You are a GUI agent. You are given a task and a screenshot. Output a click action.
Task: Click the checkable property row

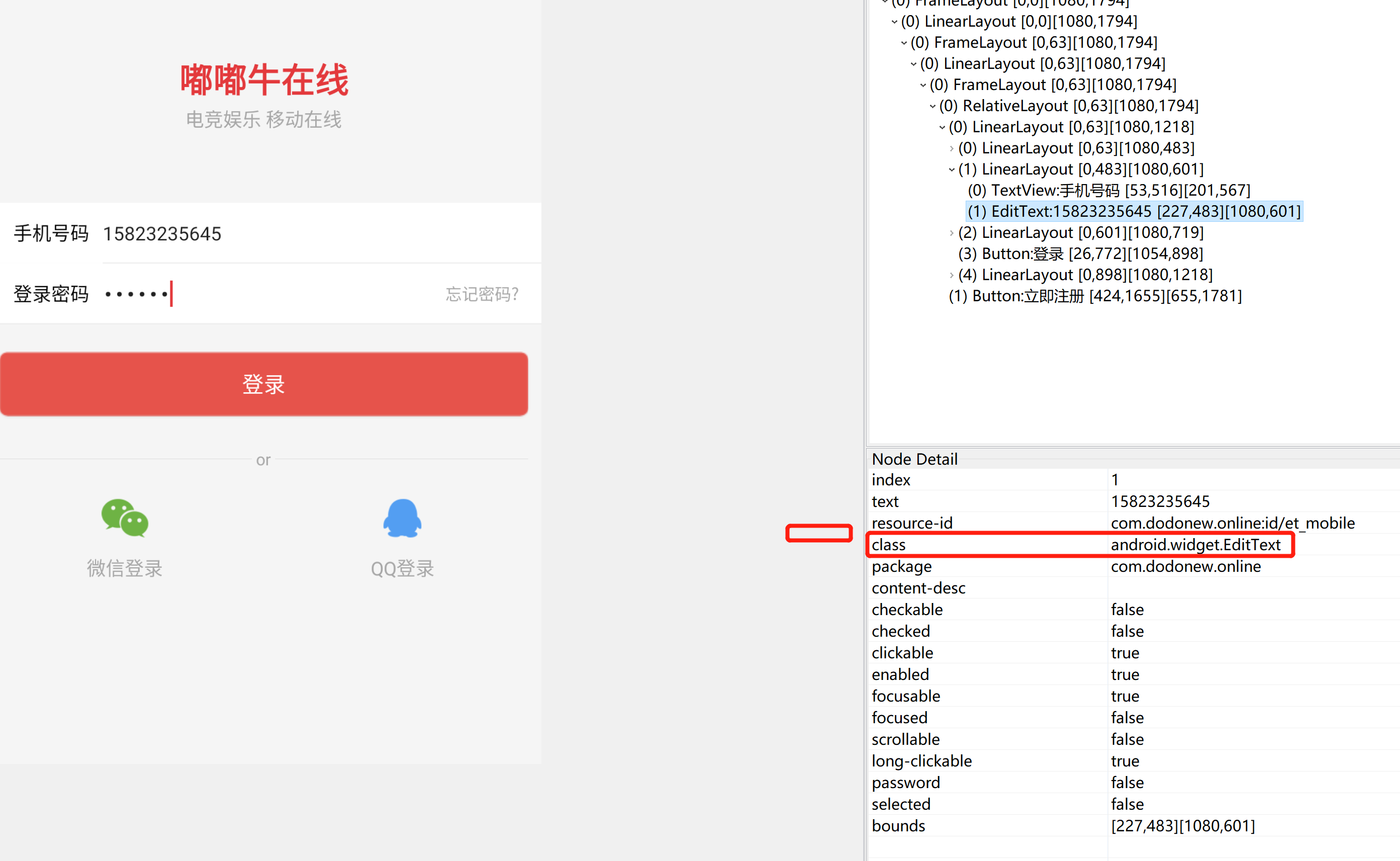coord(1135,610)
